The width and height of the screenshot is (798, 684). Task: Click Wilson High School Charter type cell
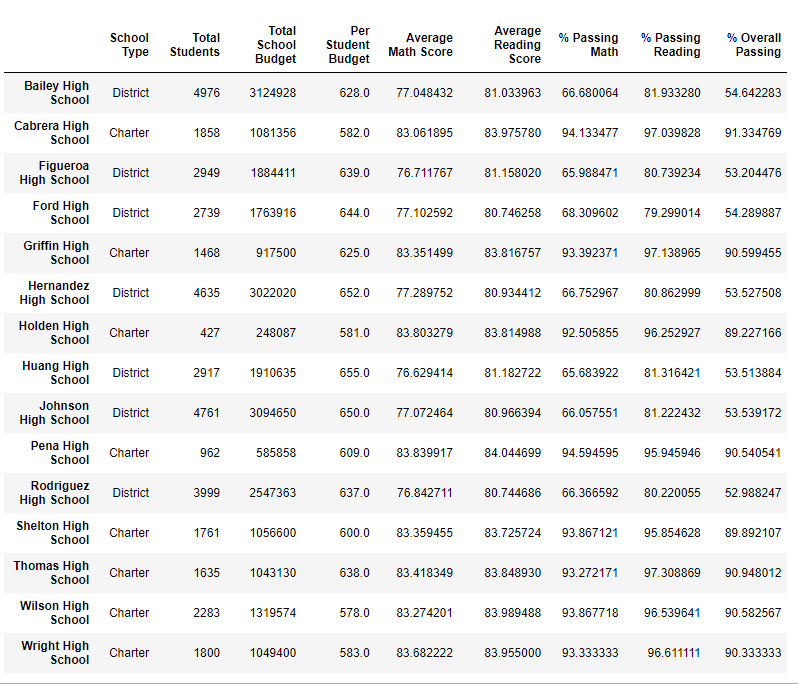click(129, 613)
